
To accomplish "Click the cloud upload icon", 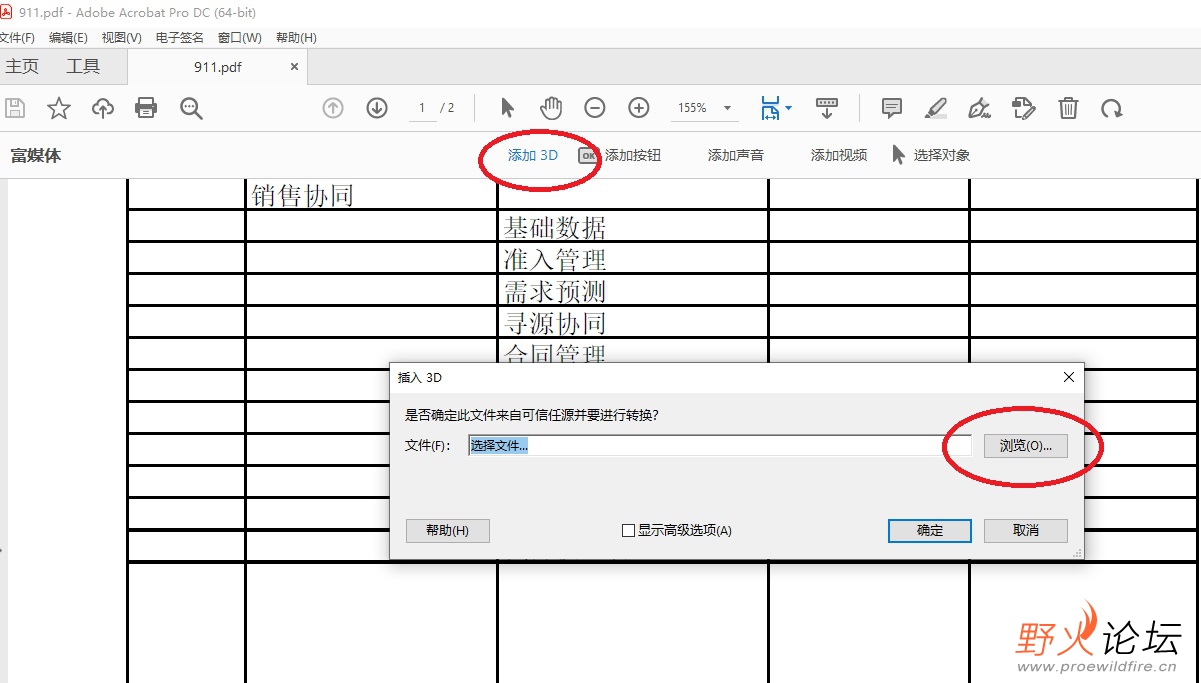I will (103, 108).
